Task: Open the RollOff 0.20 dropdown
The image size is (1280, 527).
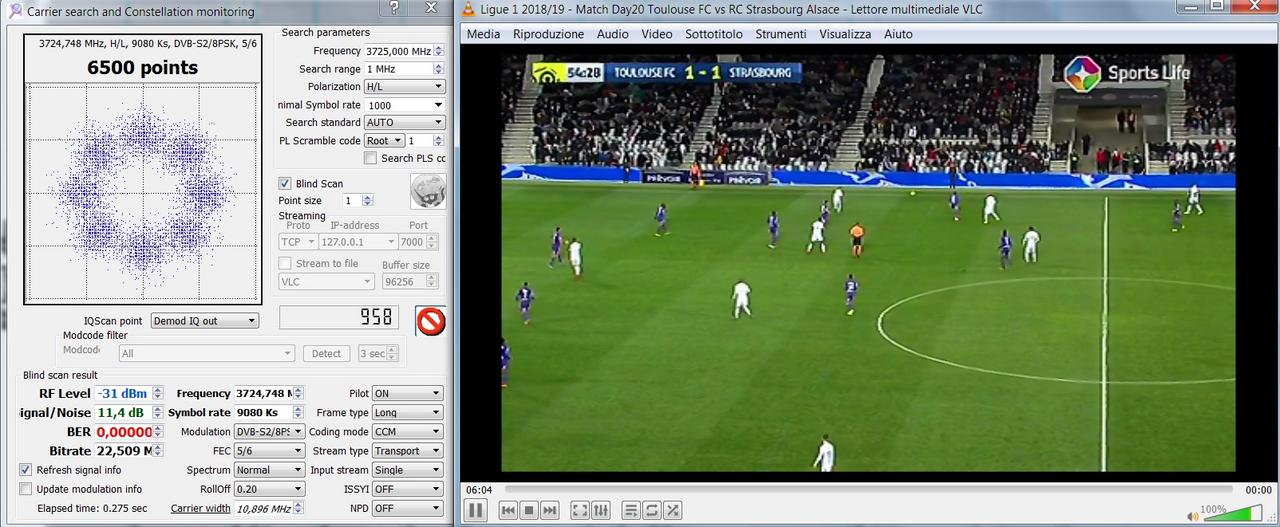Action: click(269, 489)
